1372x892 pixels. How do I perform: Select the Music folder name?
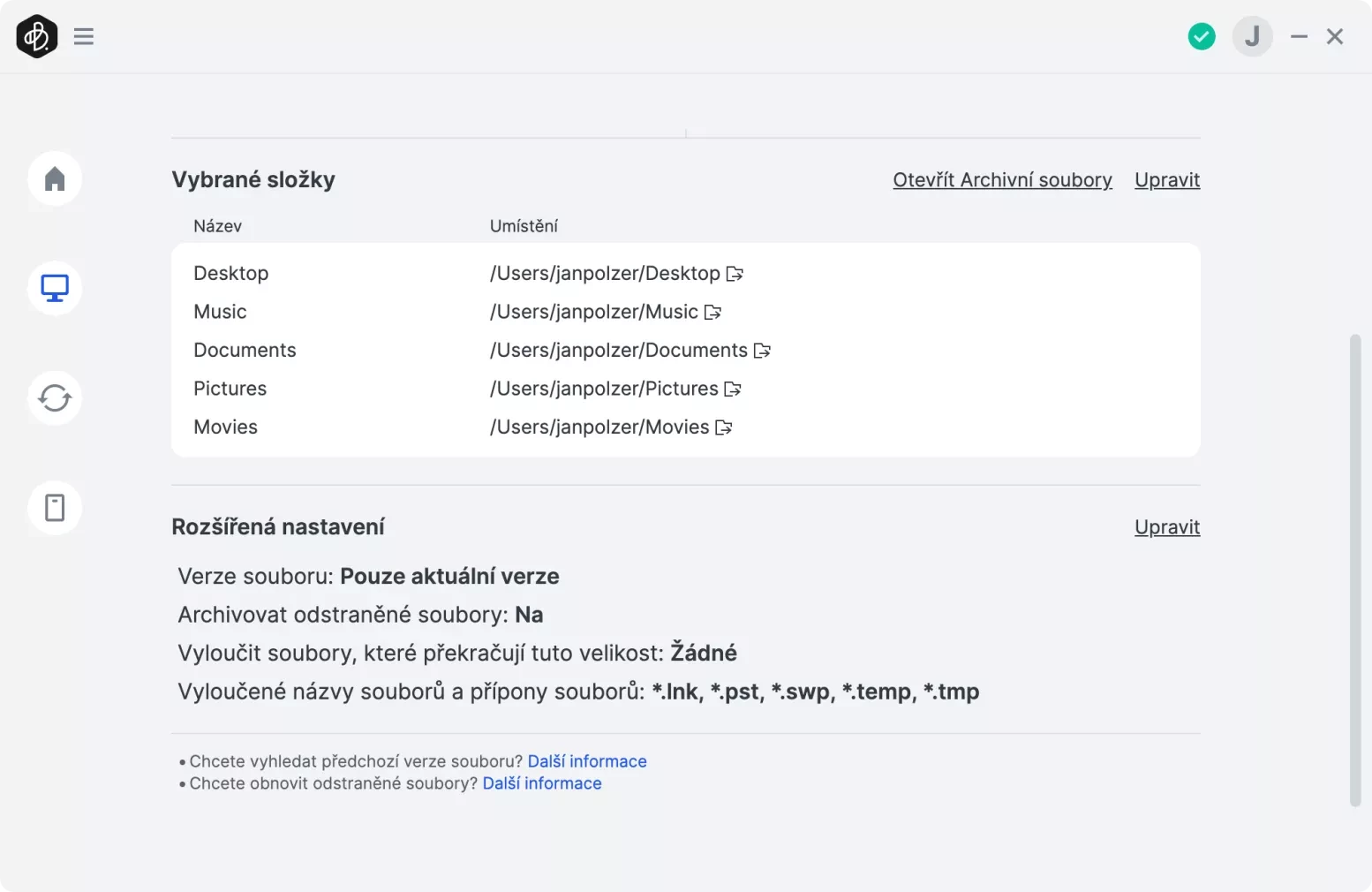point(220,312)
